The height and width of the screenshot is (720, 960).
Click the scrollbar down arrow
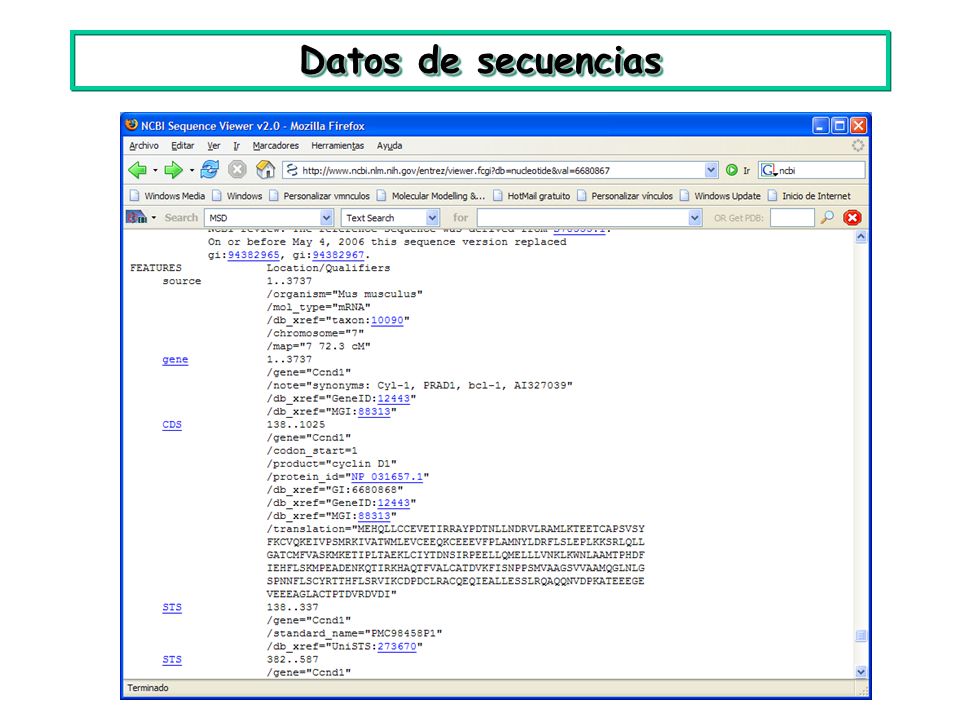861,672
